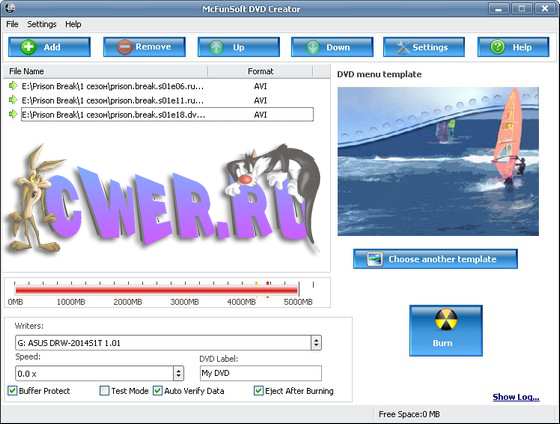Click AVI format of s01e18 row

(x=260, y=115)
